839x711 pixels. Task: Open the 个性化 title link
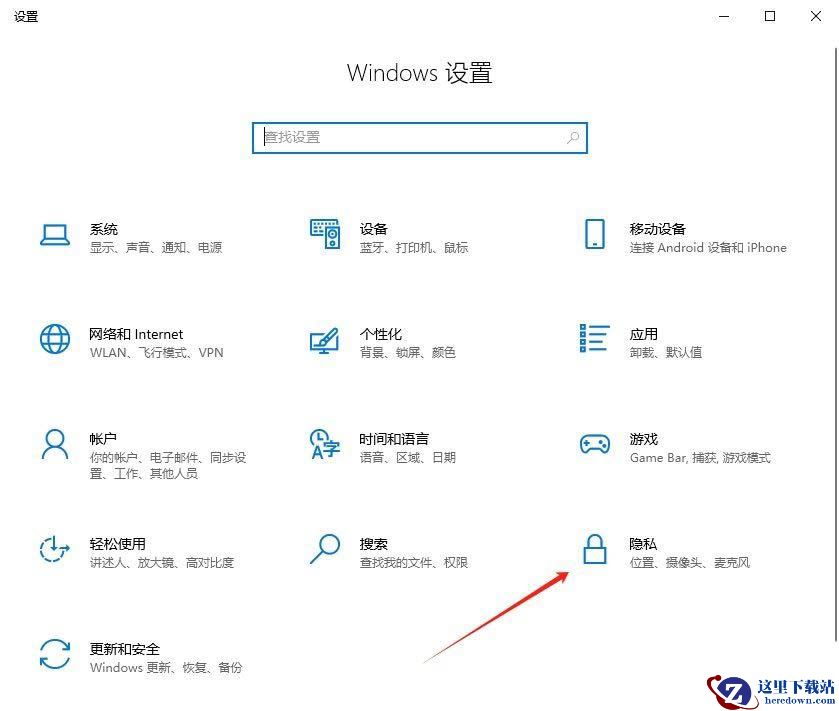coord(380,334)
